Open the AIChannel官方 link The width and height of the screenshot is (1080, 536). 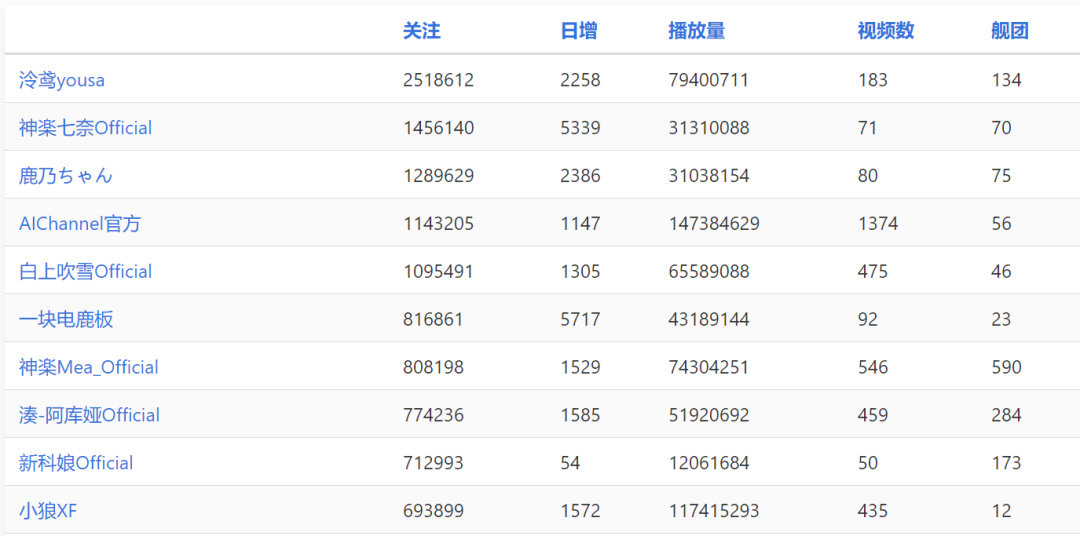point(80,224)
